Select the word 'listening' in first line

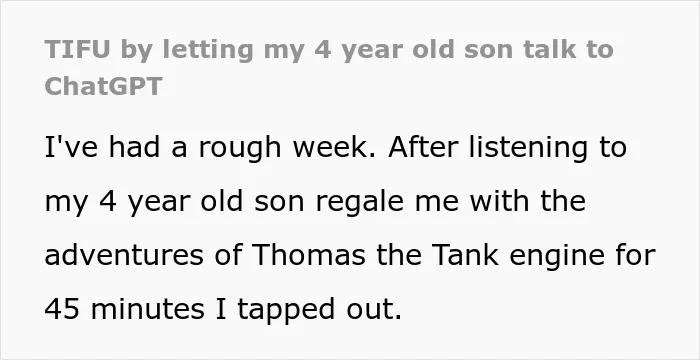pos(528,149)
